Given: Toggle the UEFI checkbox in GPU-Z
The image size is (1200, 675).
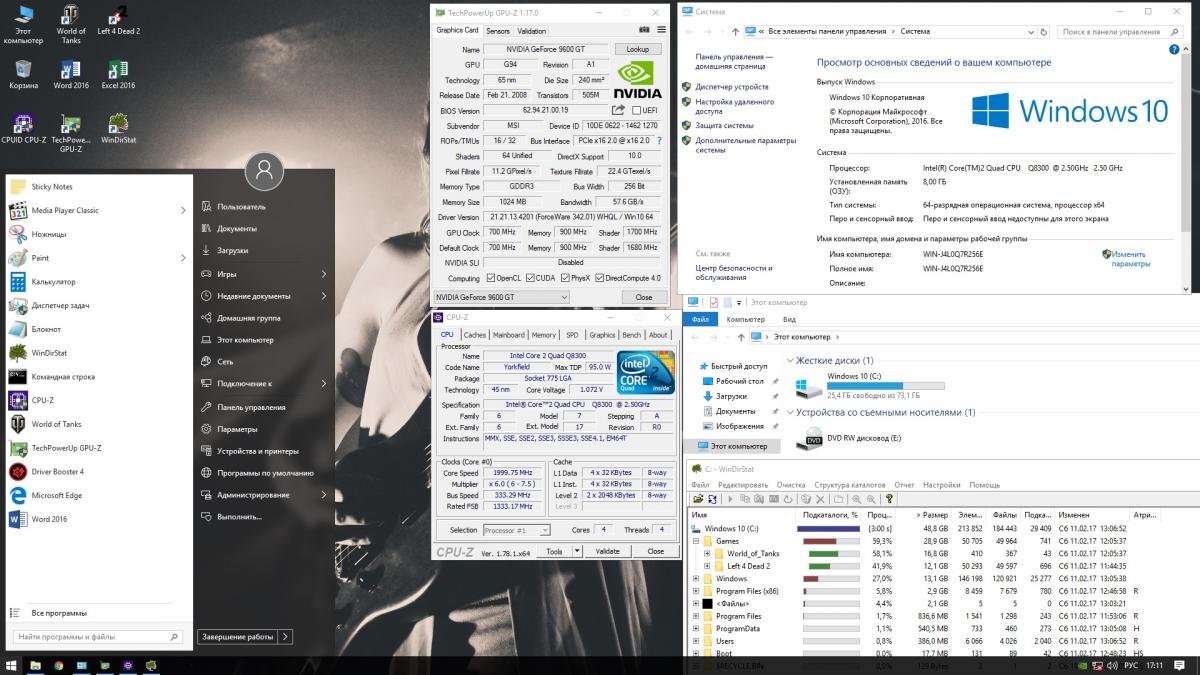Looking at the screenshot, I should pyautogui.click(x=635, y=110).
